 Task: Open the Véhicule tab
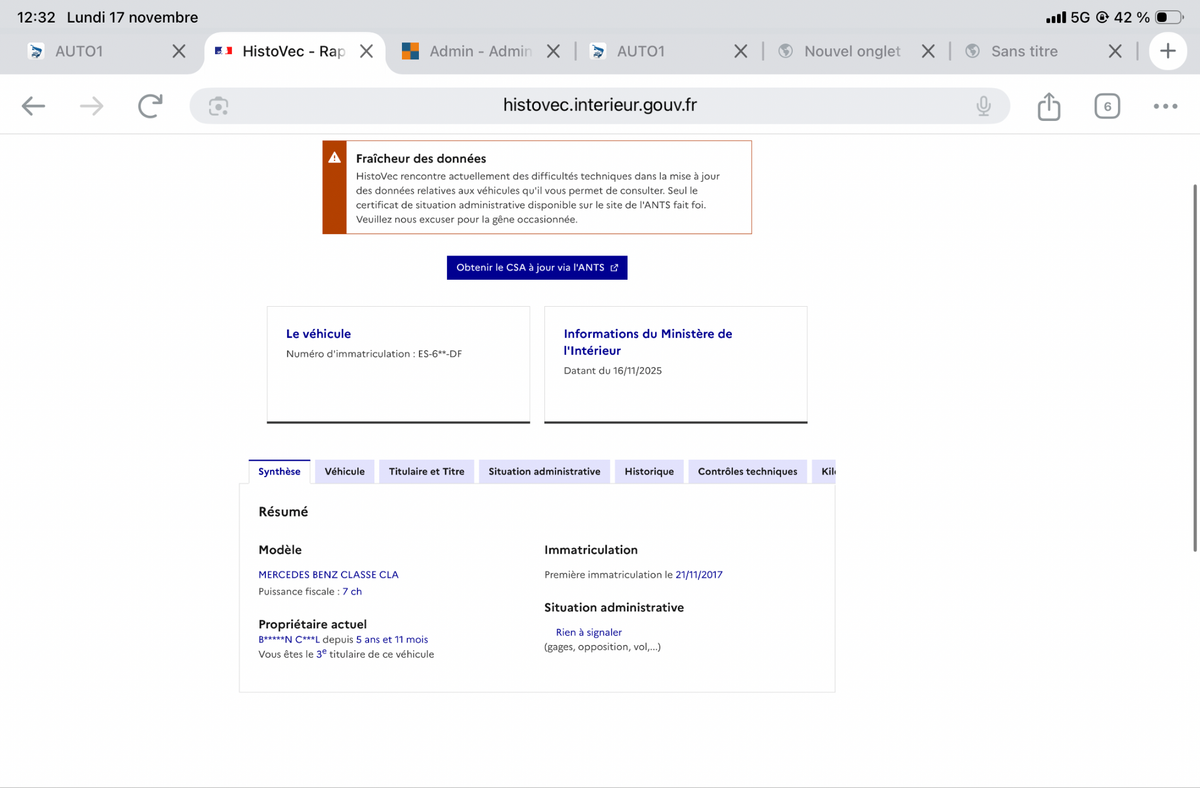click(x=345, y=472)
